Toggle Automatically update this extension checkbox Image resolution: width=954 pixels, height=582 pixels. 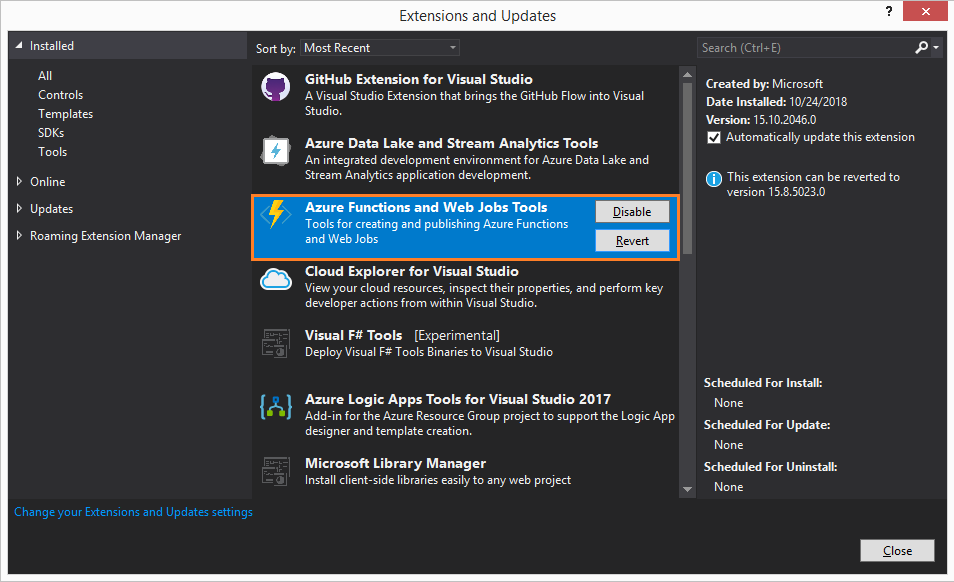click(714, 137)
